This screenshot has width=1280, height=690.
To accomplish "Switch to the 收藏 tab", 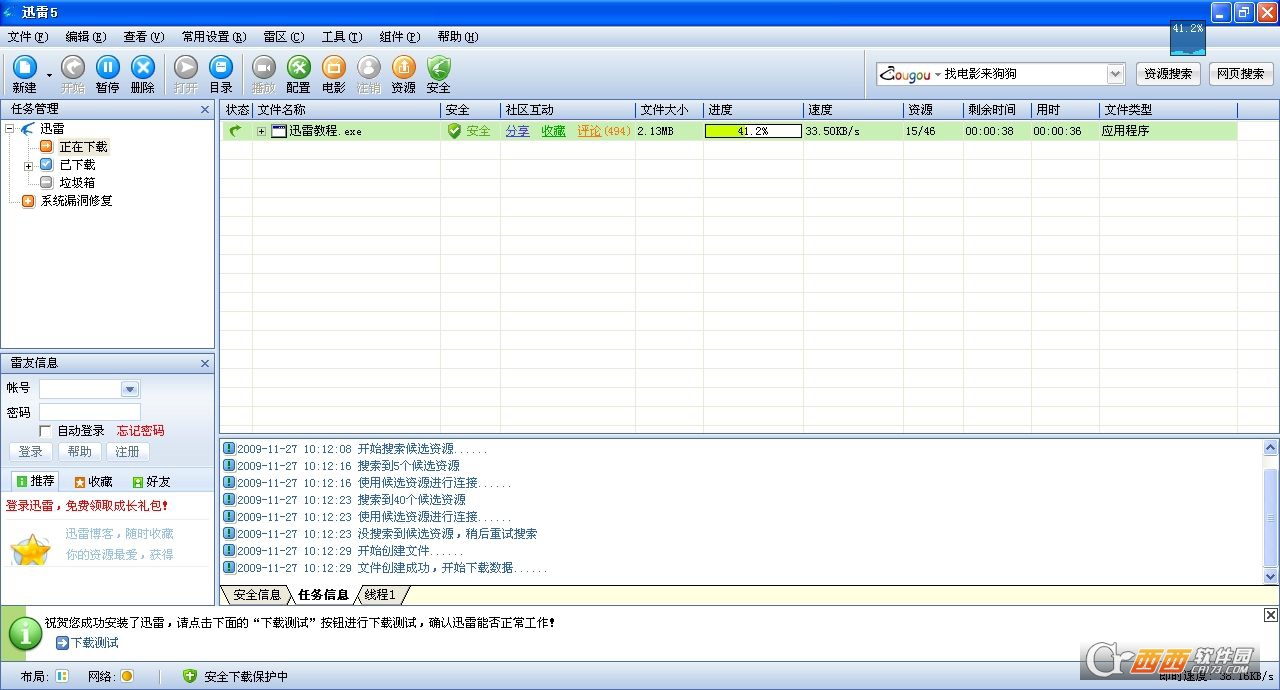I will pyautogui.click(x=93, y=481).
